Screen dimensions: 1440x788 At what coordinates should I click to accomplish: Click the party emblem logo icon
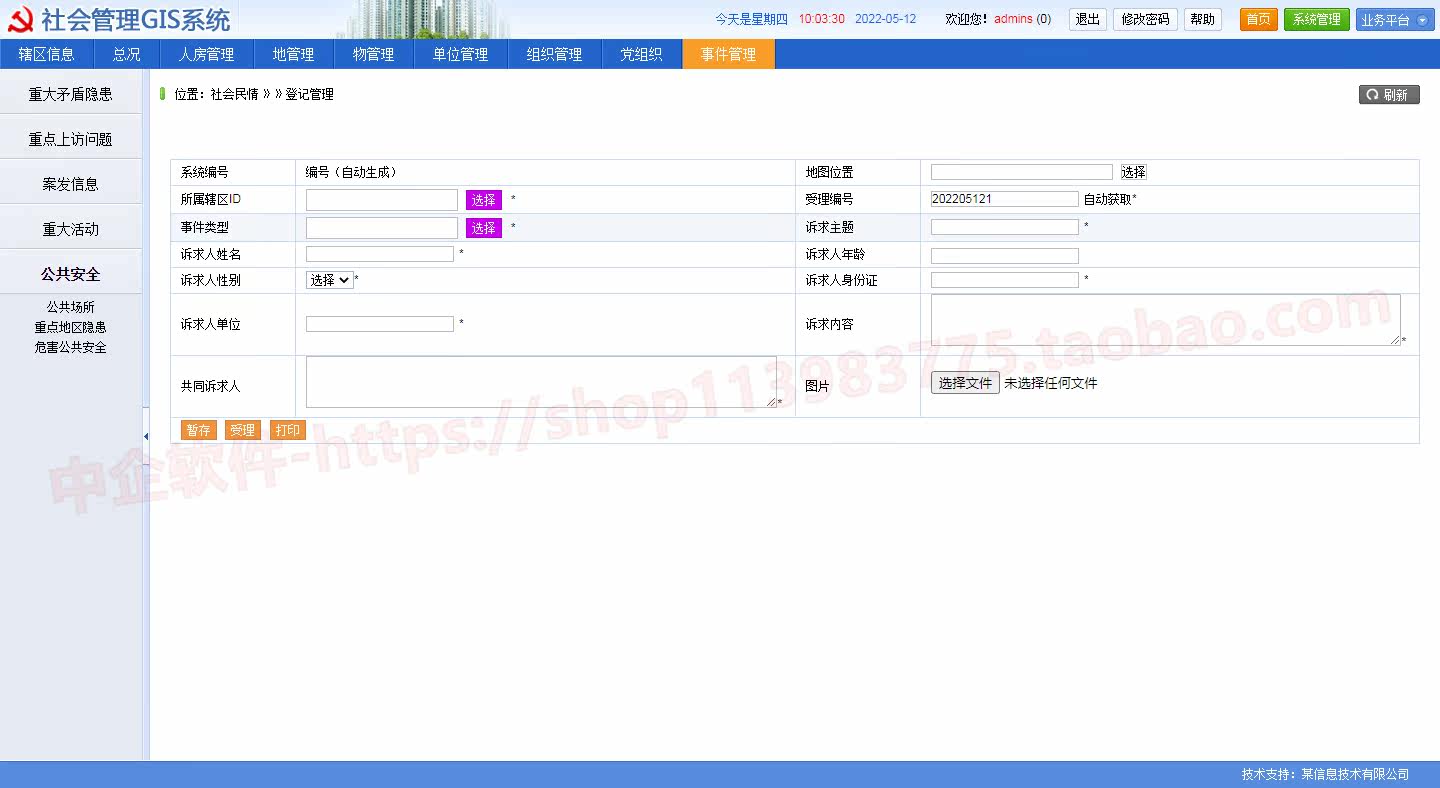pos(20,19)
